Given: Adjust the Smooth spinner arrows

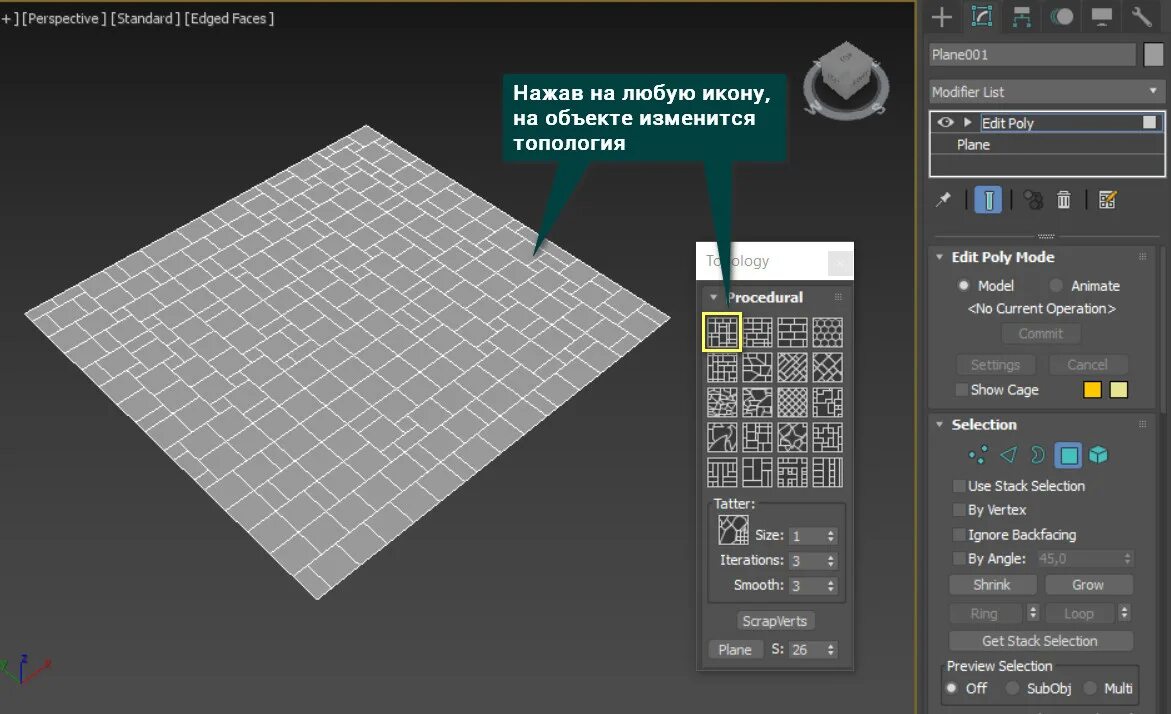Looking at the screenshot, I should point(830,586).
